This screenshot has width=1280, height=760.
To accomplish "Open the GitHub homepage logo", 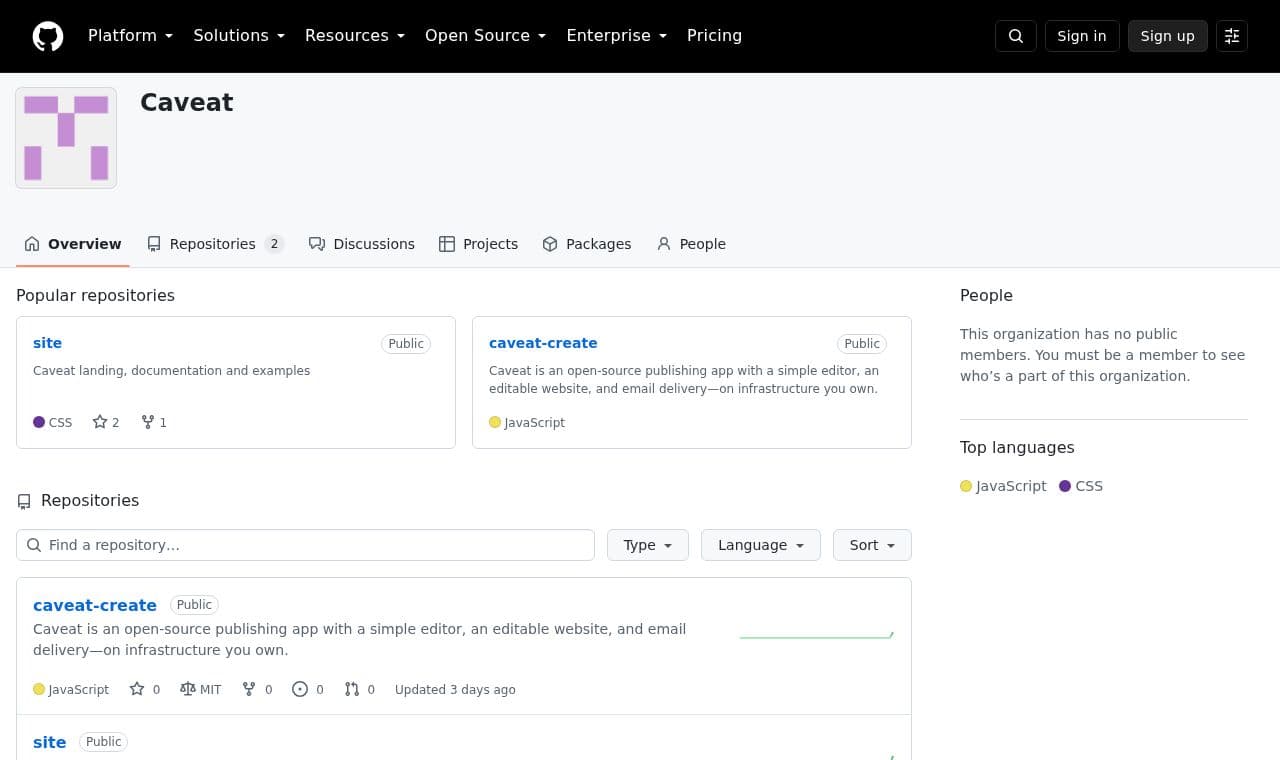I will [48, 36].
